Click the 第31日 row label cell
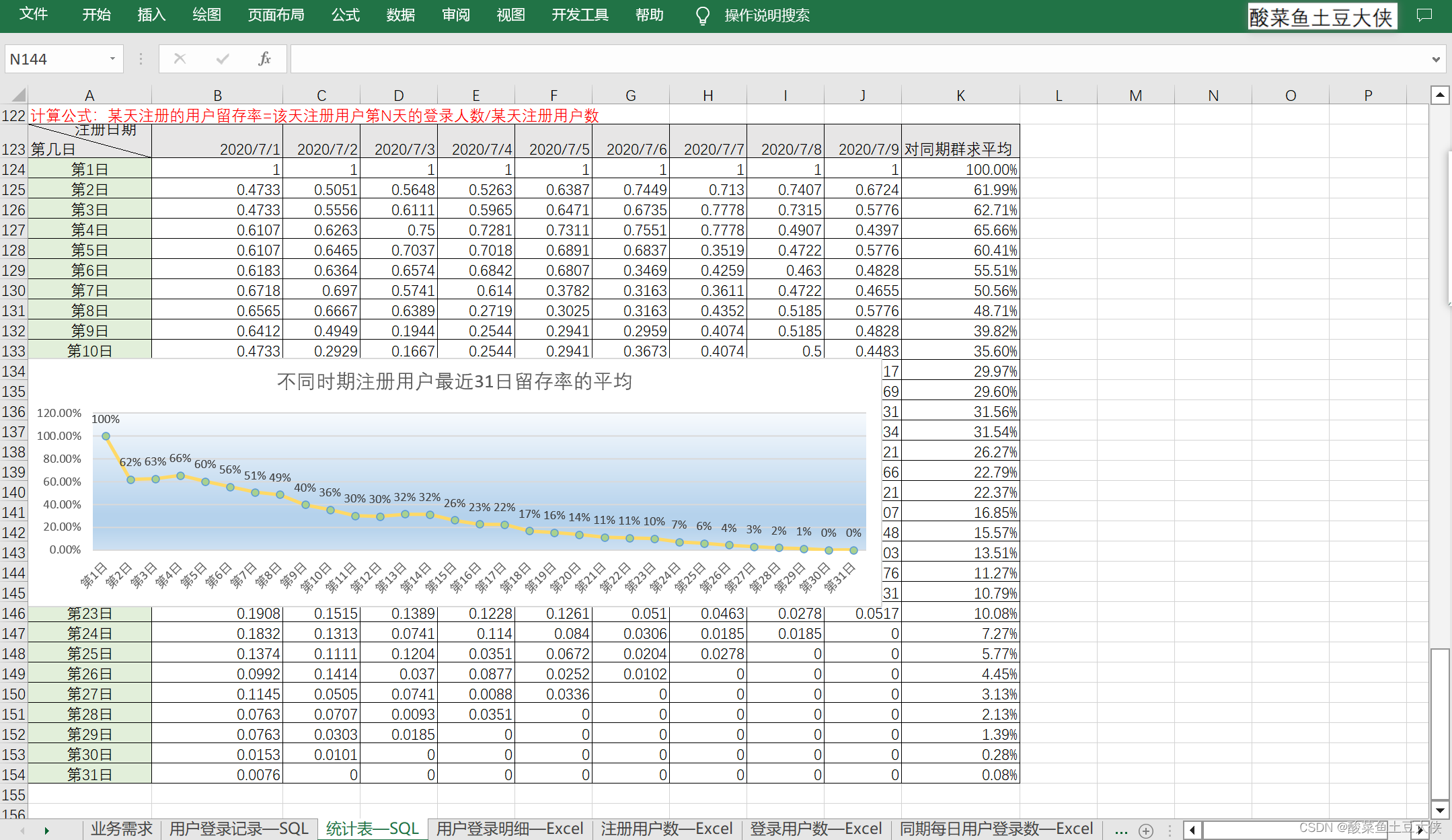 click(89, 775)
